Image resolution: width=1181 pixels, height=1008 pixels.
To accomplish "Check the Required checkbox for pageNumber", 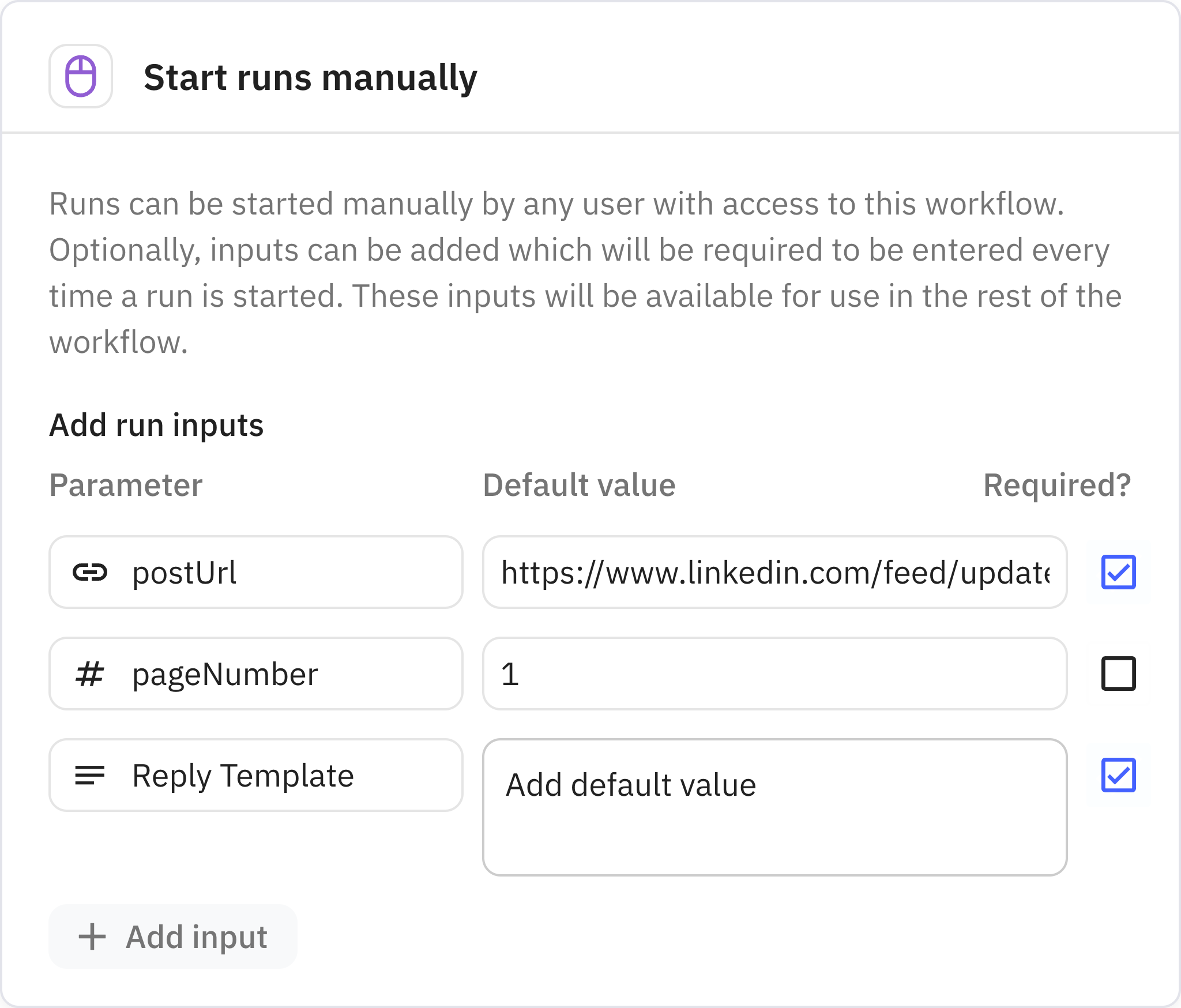I will click(1118, 674).
